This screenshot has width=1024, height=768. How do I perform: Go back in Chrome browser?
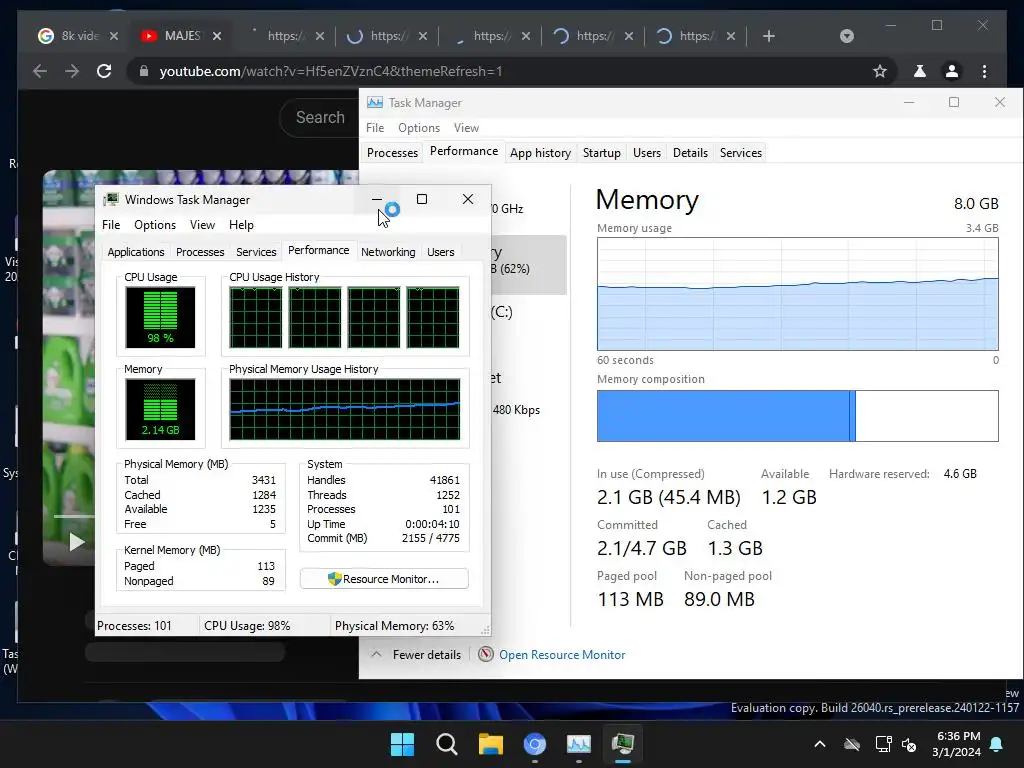pyautogui.click(x=40, y=71)
